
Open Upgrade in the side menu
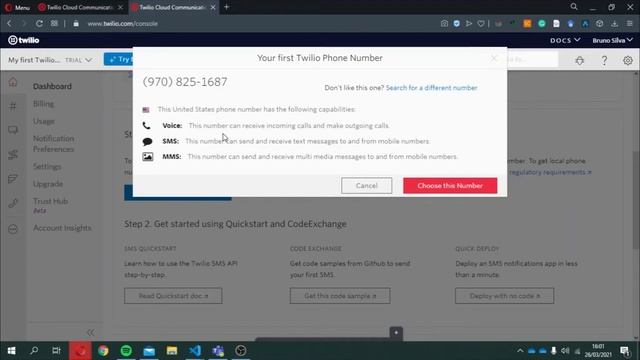coord(48,184)
